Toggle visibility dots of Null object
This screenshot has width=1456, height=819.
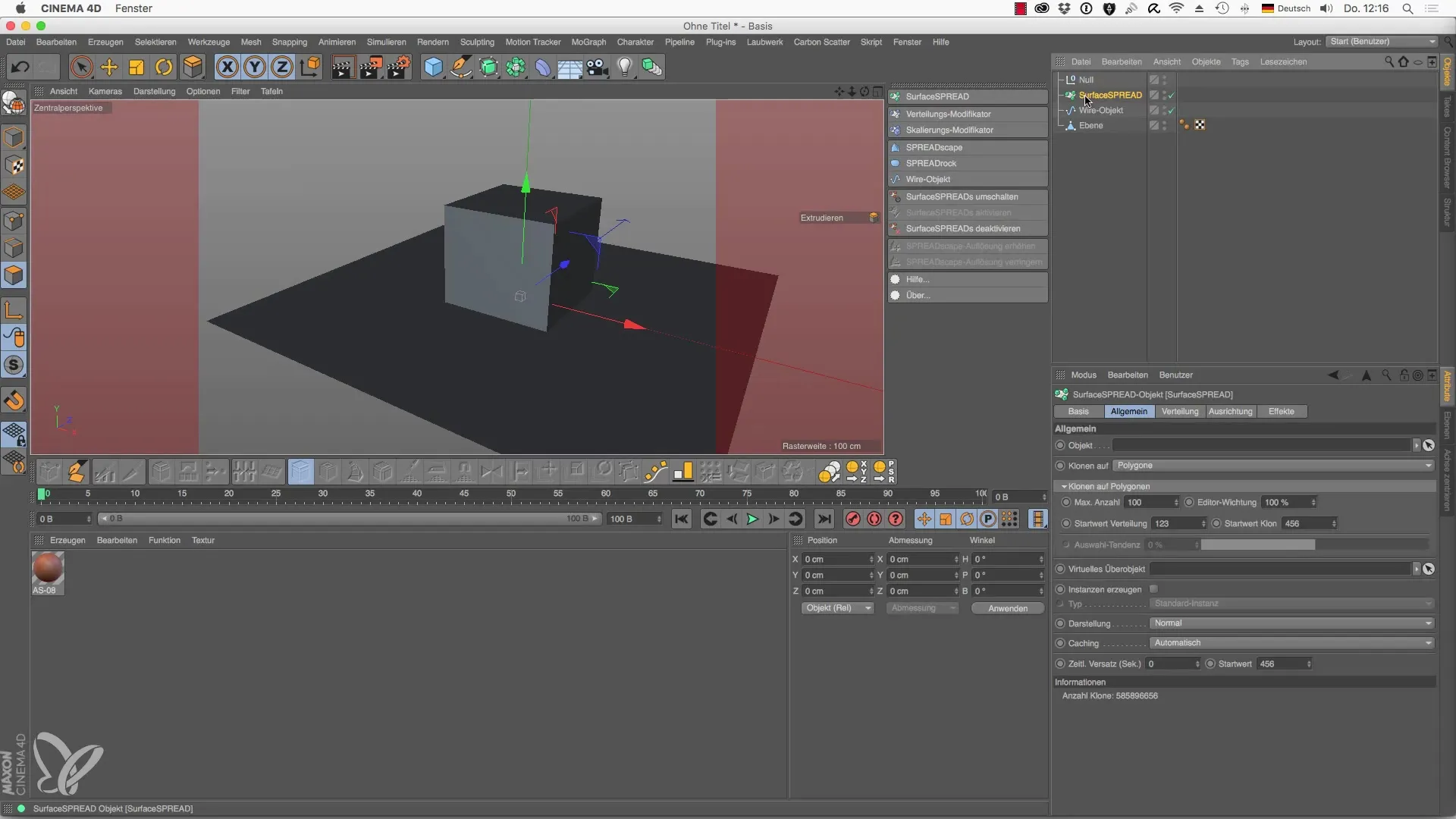(x=1165, y=80)
